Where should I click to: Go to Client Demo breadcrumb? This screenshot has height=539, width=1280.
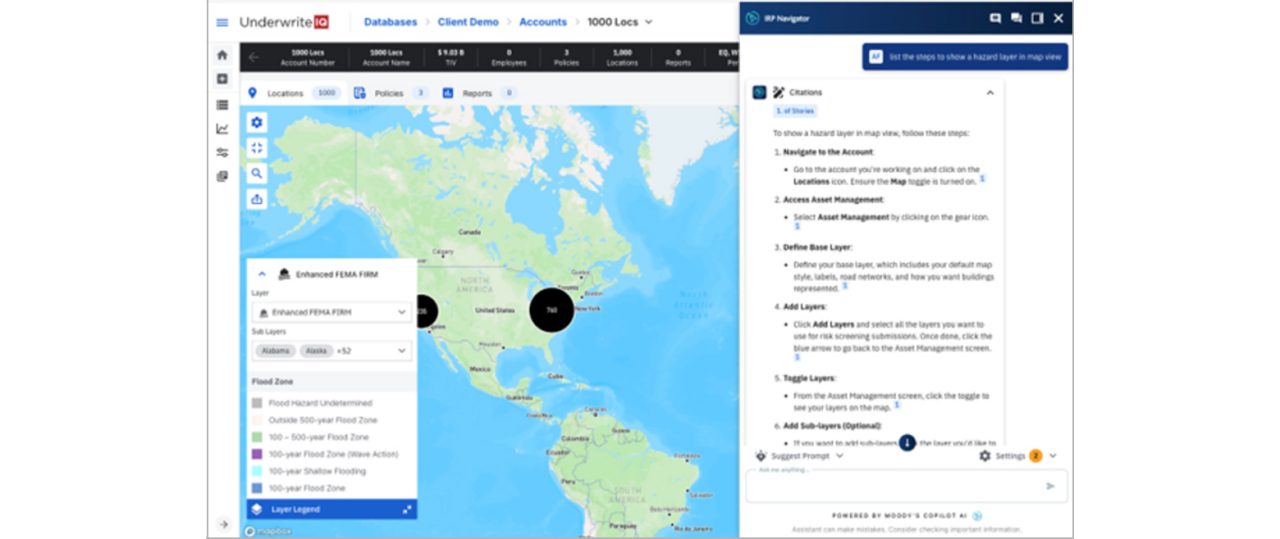467,22
